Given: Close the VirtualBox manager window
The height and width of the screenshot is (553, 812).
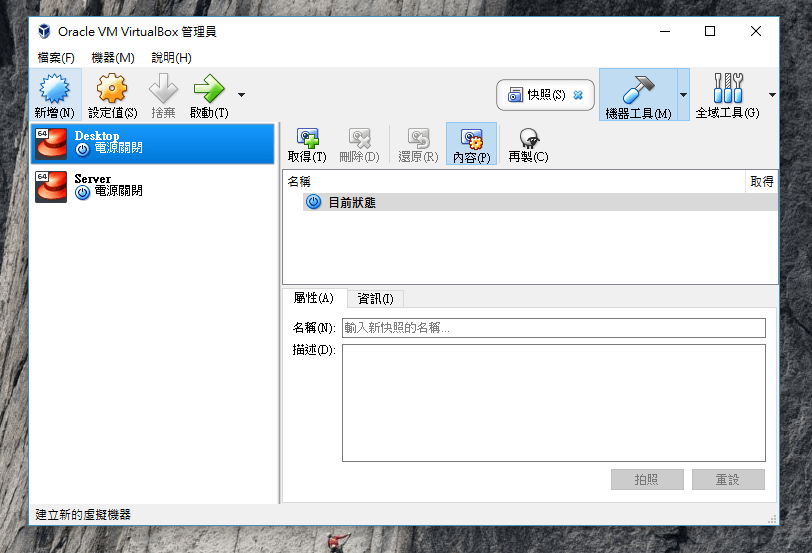Looking at the screenshot, I should (756, 32).
